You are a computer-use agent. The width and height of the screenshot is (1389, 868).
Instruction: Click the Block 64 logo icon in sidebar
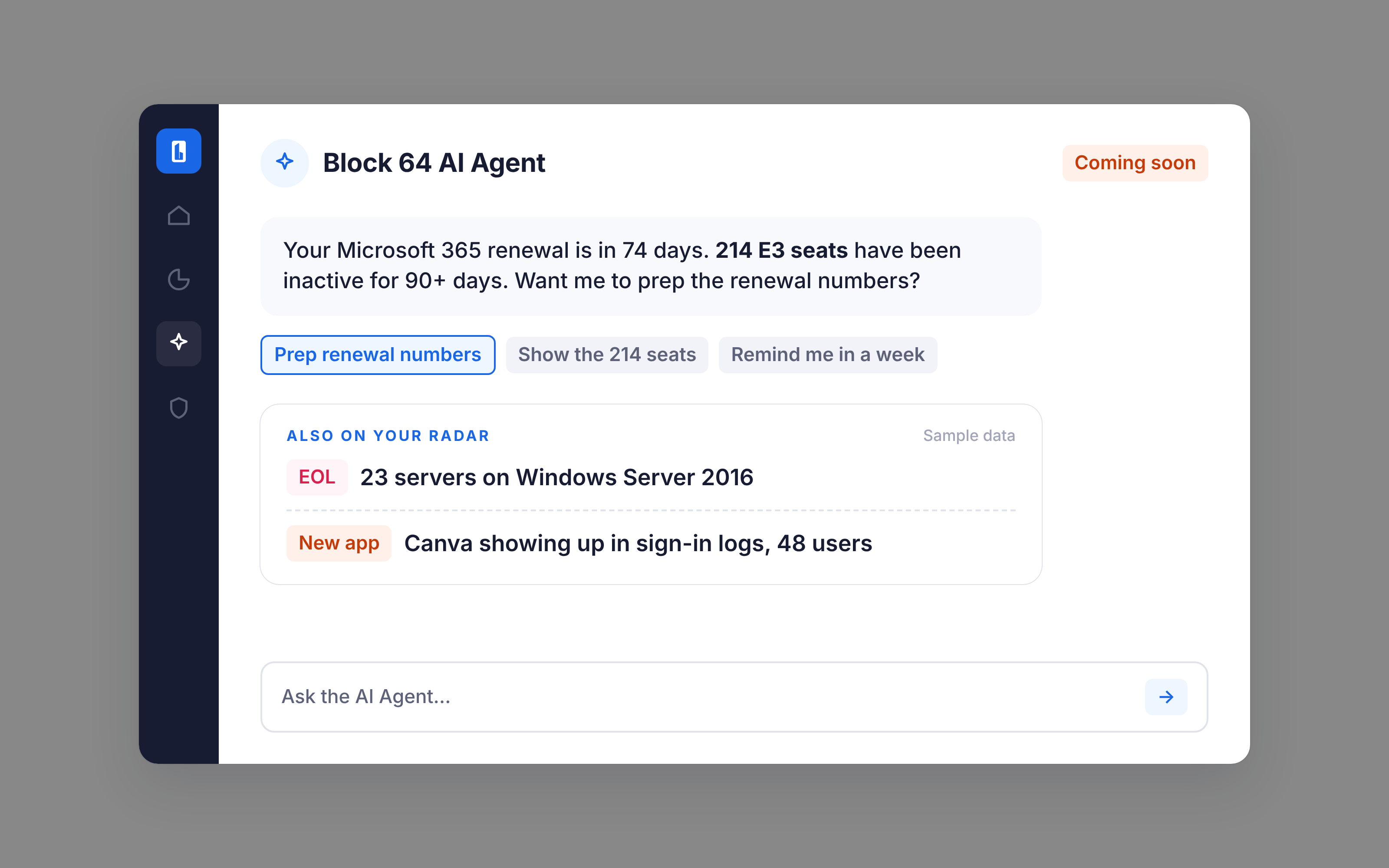point(178,151)
